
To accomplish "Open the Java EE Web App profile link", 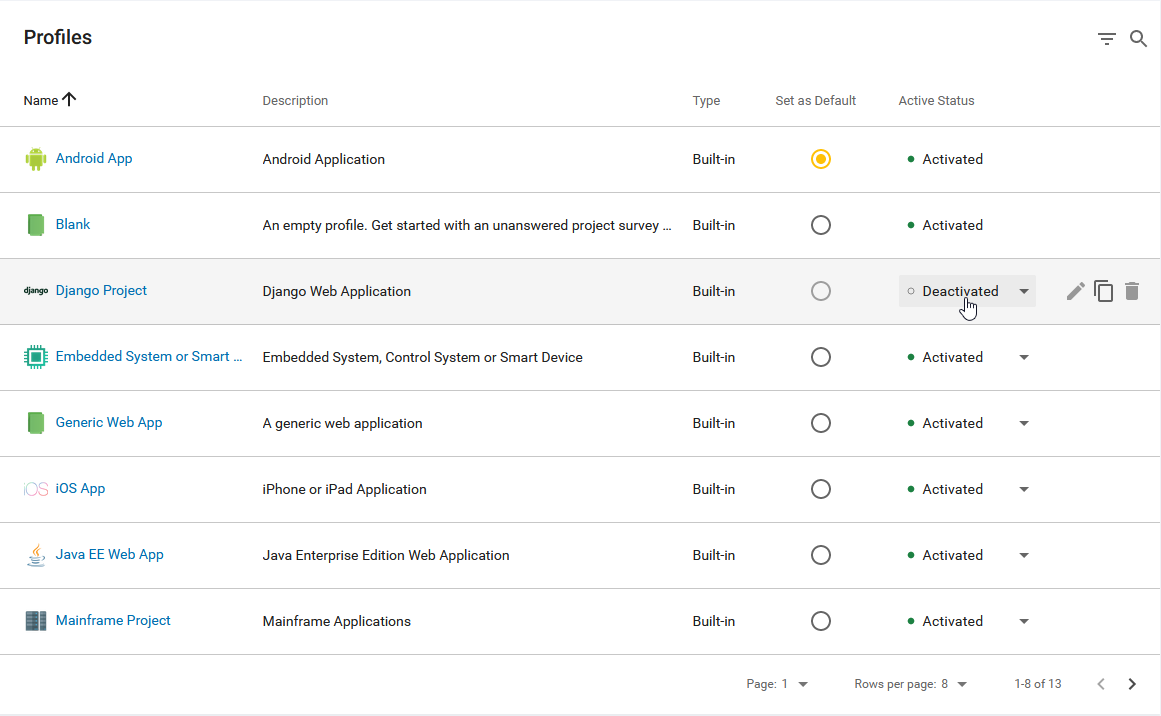I will pyautogui.click(x=109, y=554).
